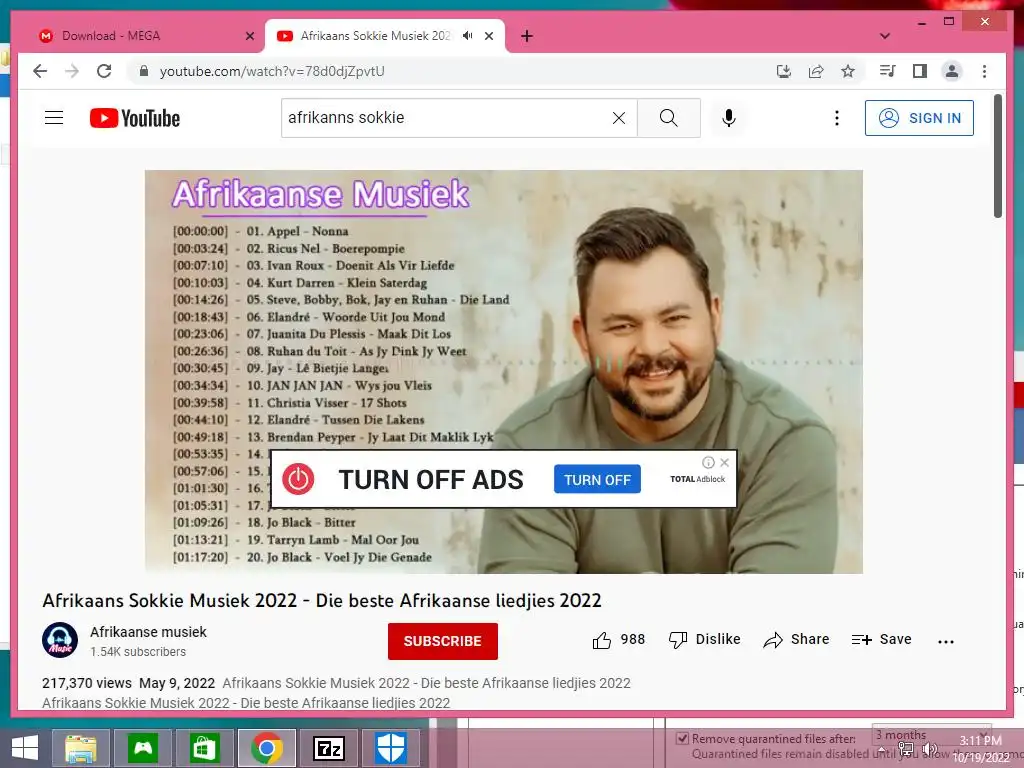Go to YouTube home via logo

click(x=135, y=118)
